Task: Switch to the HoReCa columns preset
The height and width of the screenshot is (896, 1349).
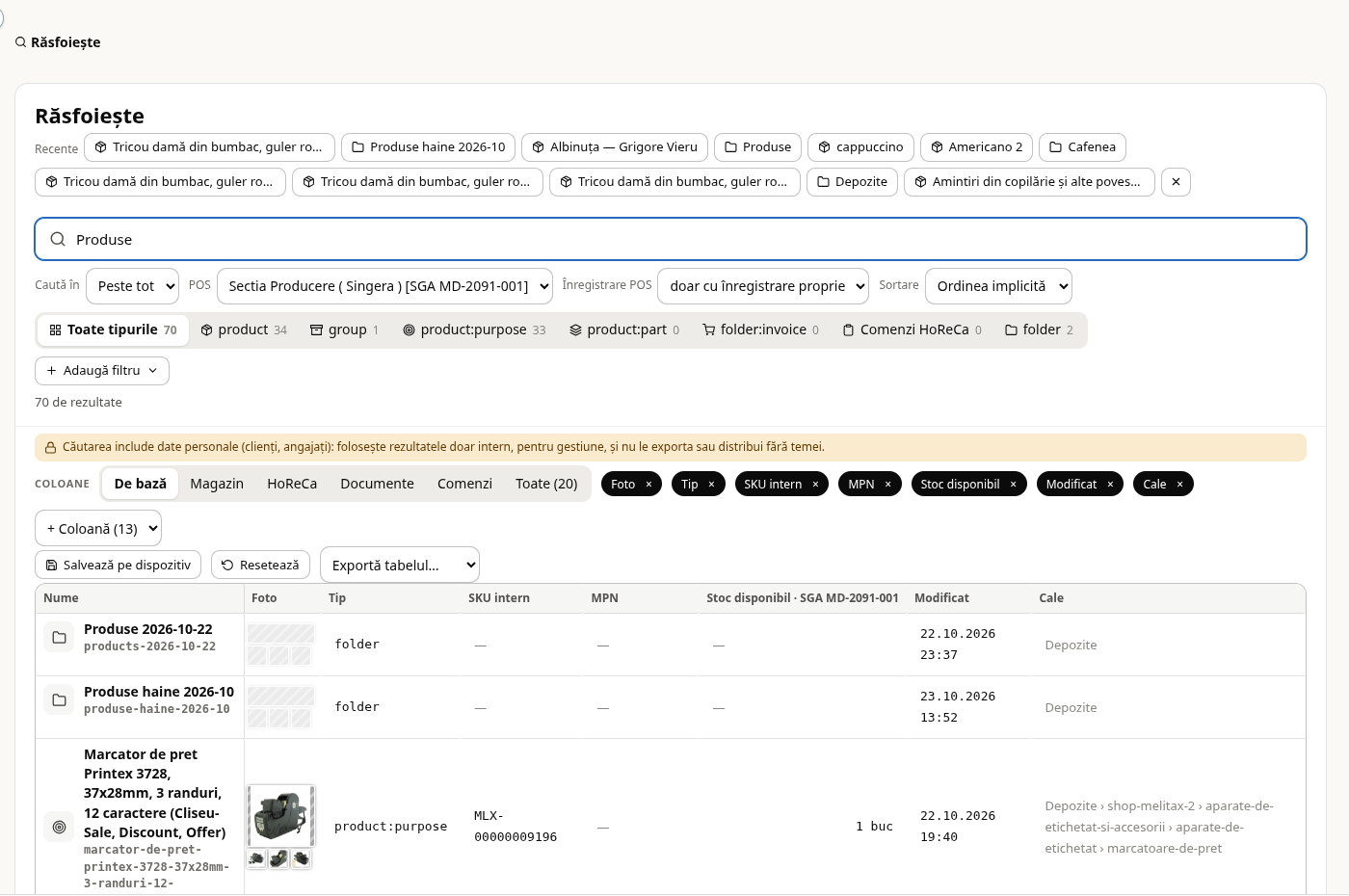Action: pyautogui.click(x=292, y=484)
